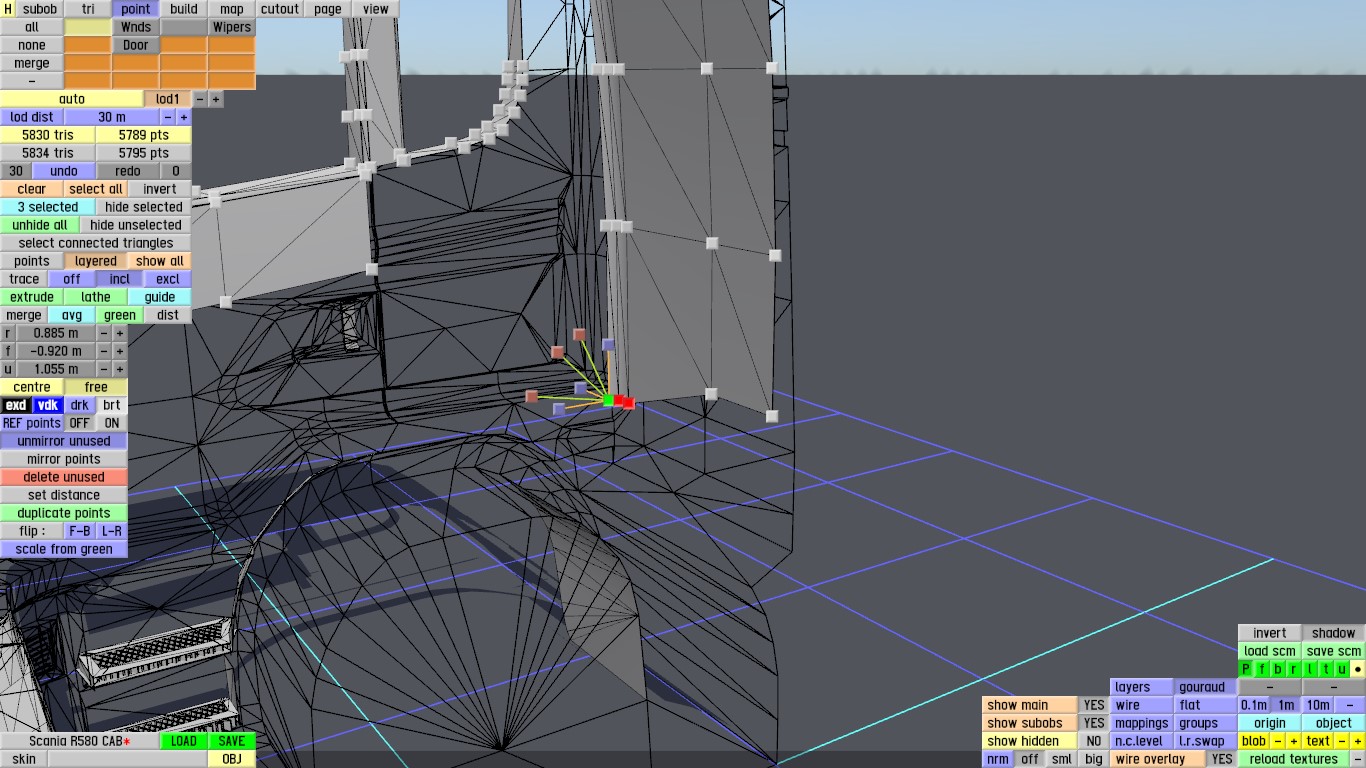Click the all layers button

tap(32, 27)
